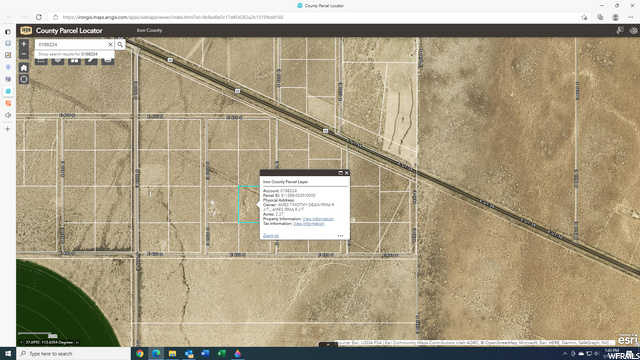Open File Explorer from the taskbar
The image size is (640, 360).
pyautogui.click(x=172, y=353)
